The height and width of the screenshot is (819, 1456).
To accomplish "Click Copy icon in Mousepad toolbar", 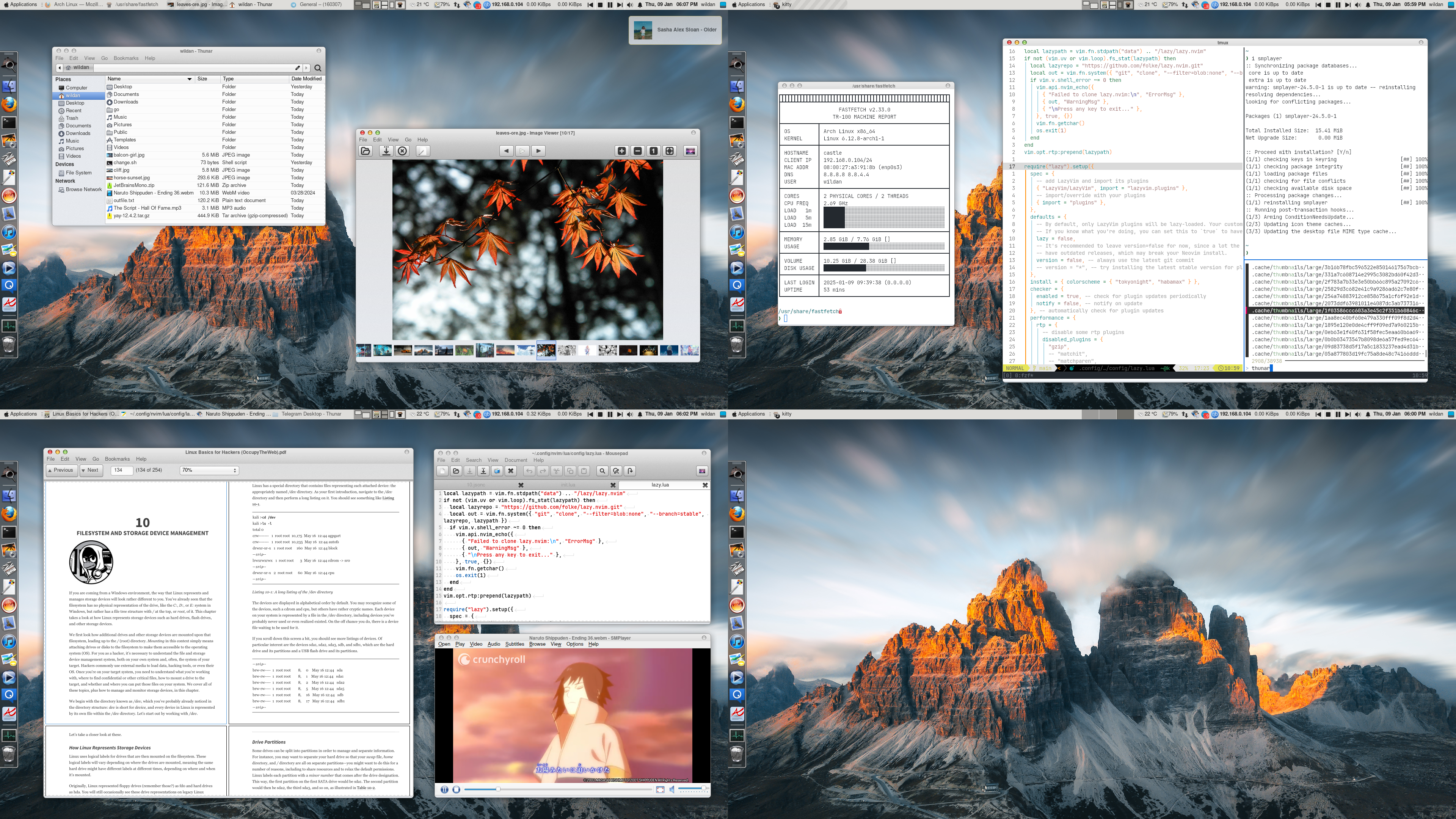I will (x=570, y=471).
